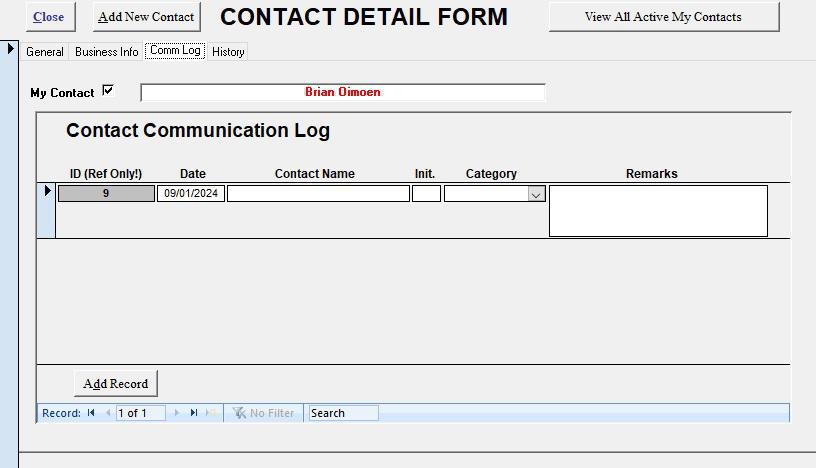
Task: Select the Comm Log tab
Action: [175, 51]
